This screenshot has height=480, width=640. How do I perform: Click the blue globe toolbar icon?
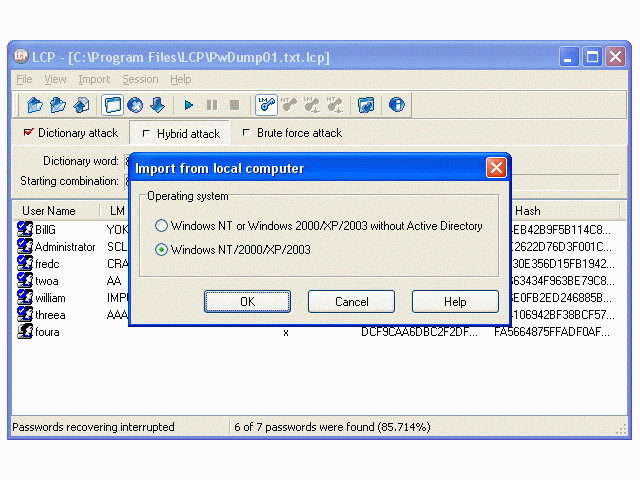[x=135, y=105]
